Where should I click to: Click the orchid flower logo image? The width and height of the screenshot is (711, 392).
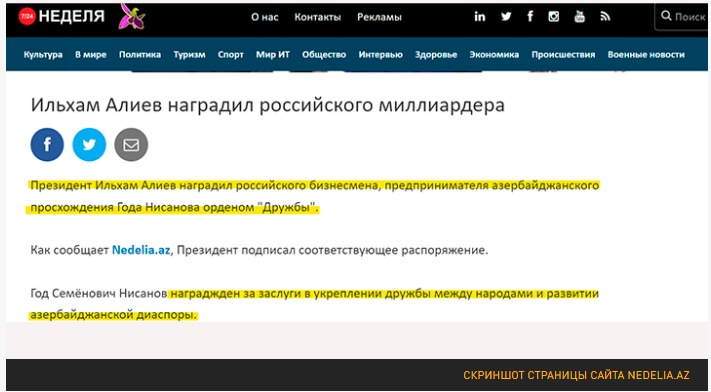(x=131, y=17)
